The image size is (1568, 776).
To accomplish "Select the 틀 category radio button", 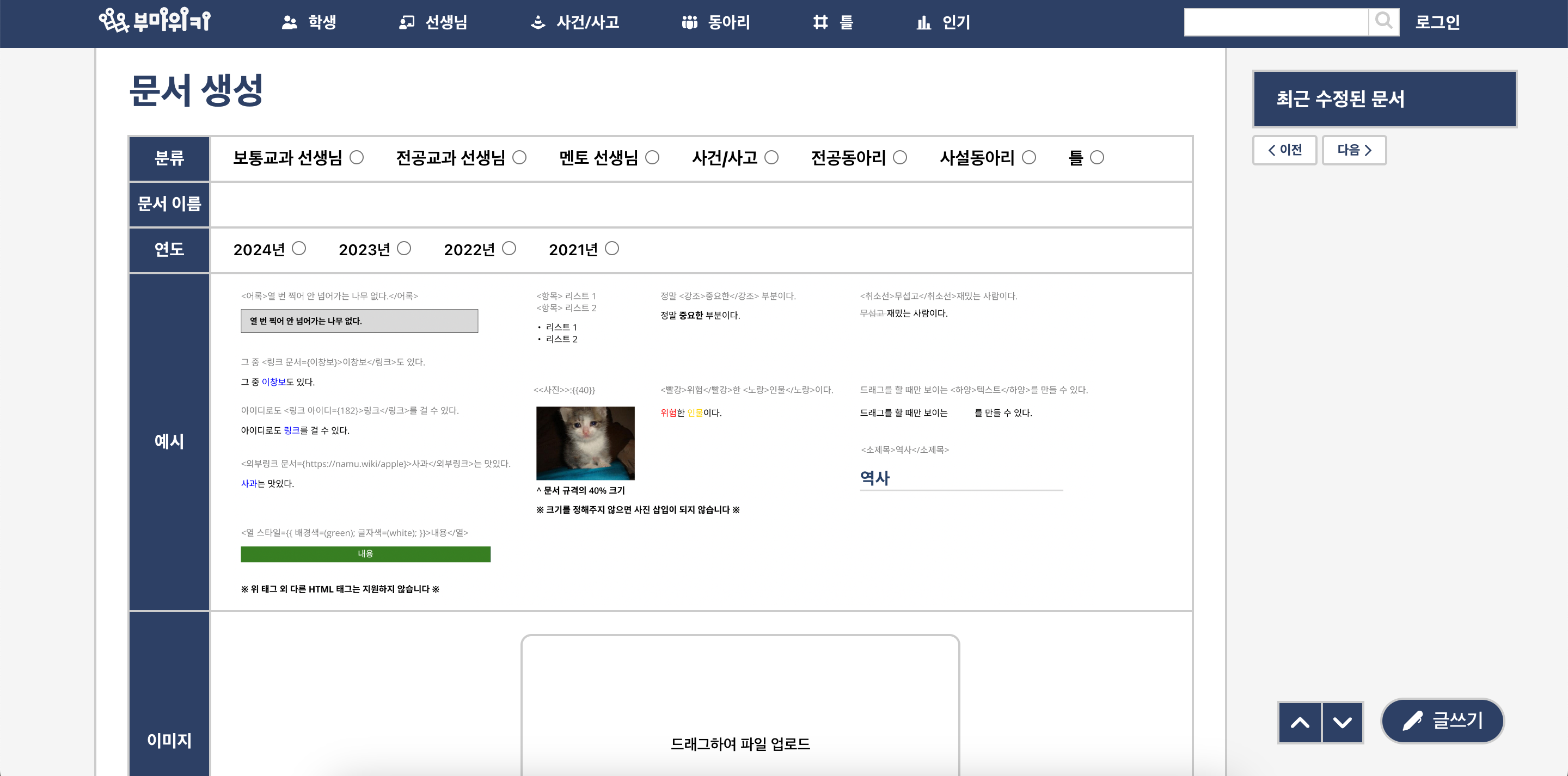I will 1097,158.
